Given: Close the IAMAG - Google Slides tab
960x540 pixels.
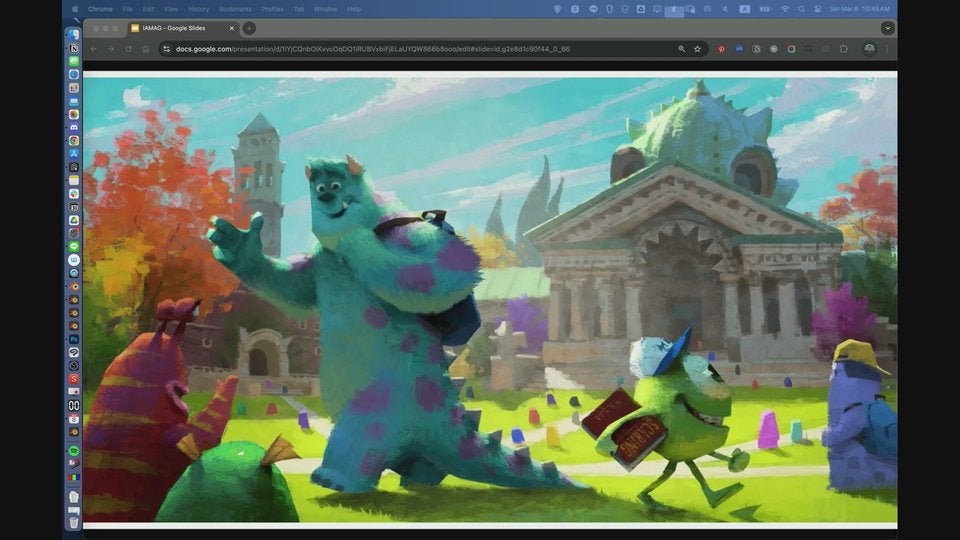Looking at the screenshot, I should pos(231,28).
